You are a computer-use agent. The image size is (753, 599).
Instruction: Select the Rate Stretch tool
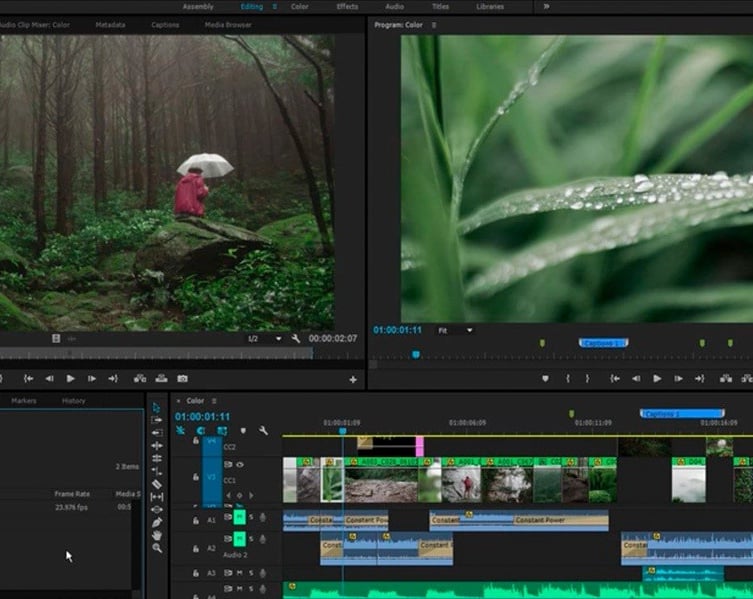point(157,471)
